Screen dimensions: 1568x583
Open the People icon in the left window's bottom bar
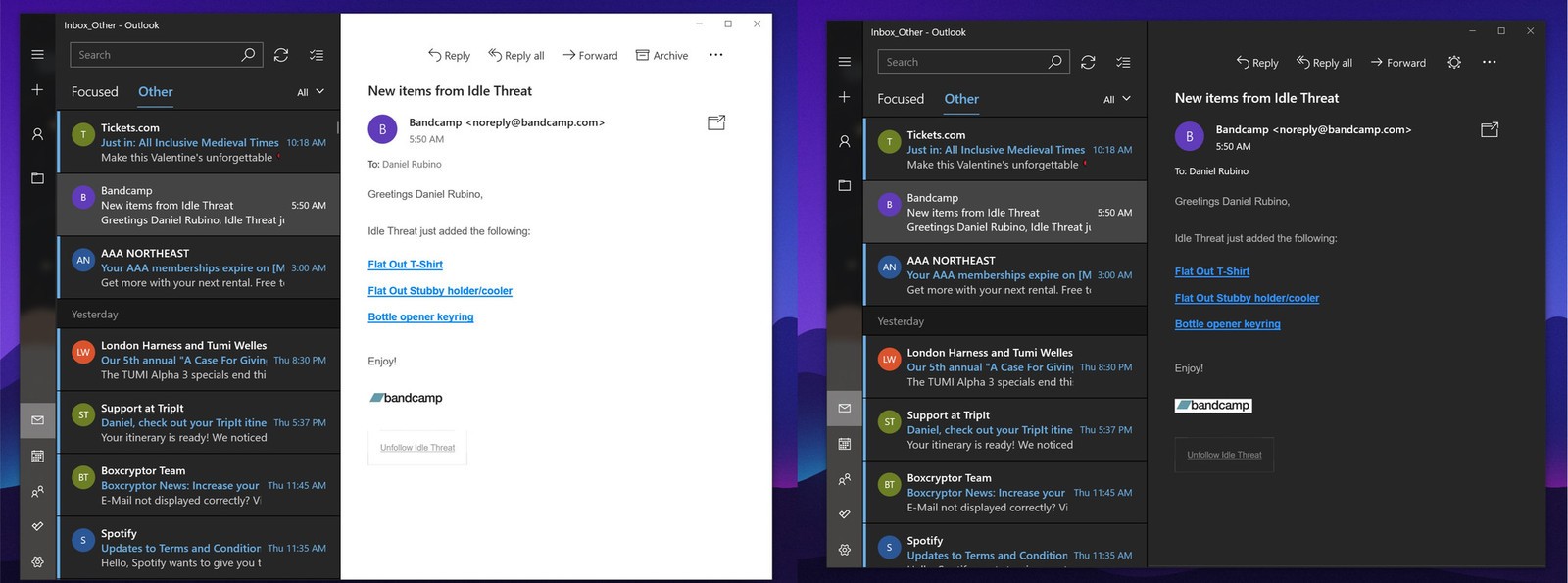click(37, 492)
